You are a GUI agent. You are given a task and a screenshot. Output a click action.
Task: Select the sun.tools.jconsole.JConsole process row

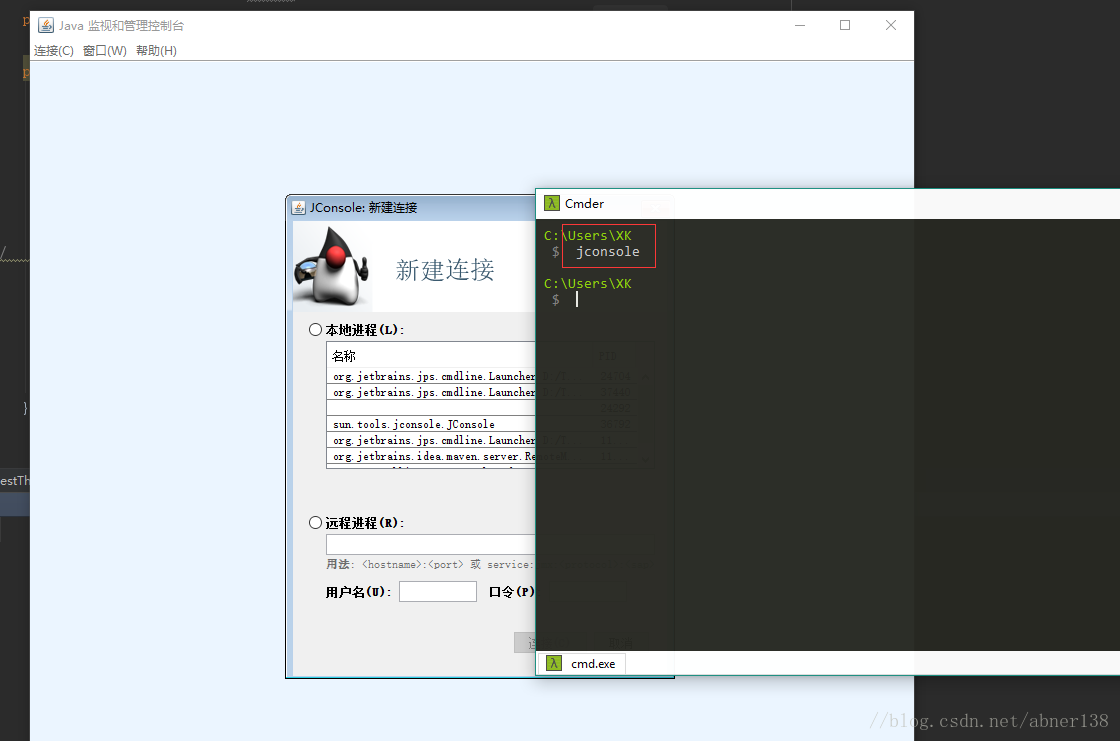[x=431, y=424]
